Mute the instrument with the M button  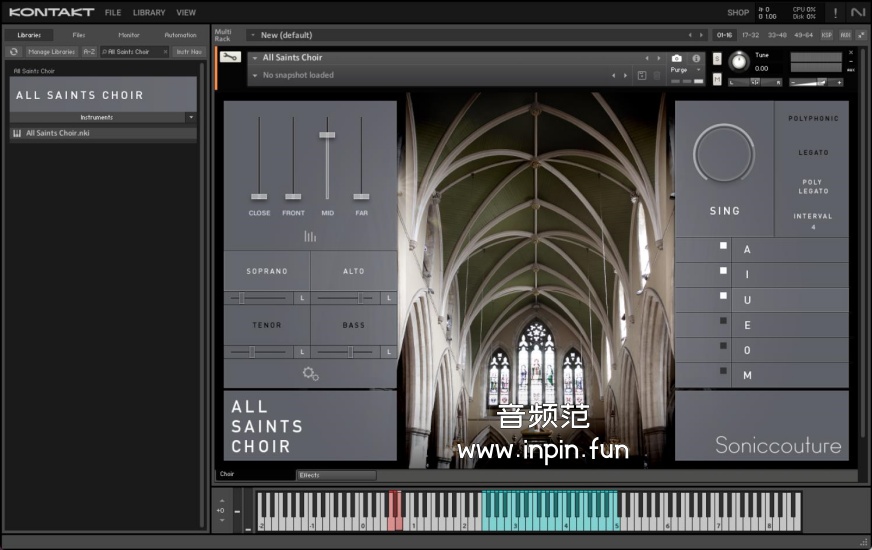(717, 78)
